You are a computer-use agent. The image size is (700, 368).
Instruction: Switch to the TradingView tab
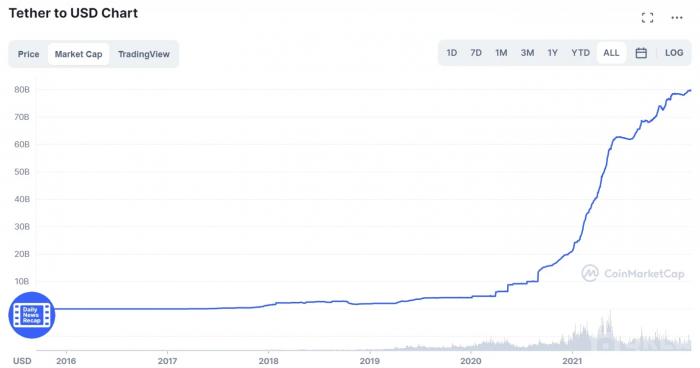(x=144, y=54)
